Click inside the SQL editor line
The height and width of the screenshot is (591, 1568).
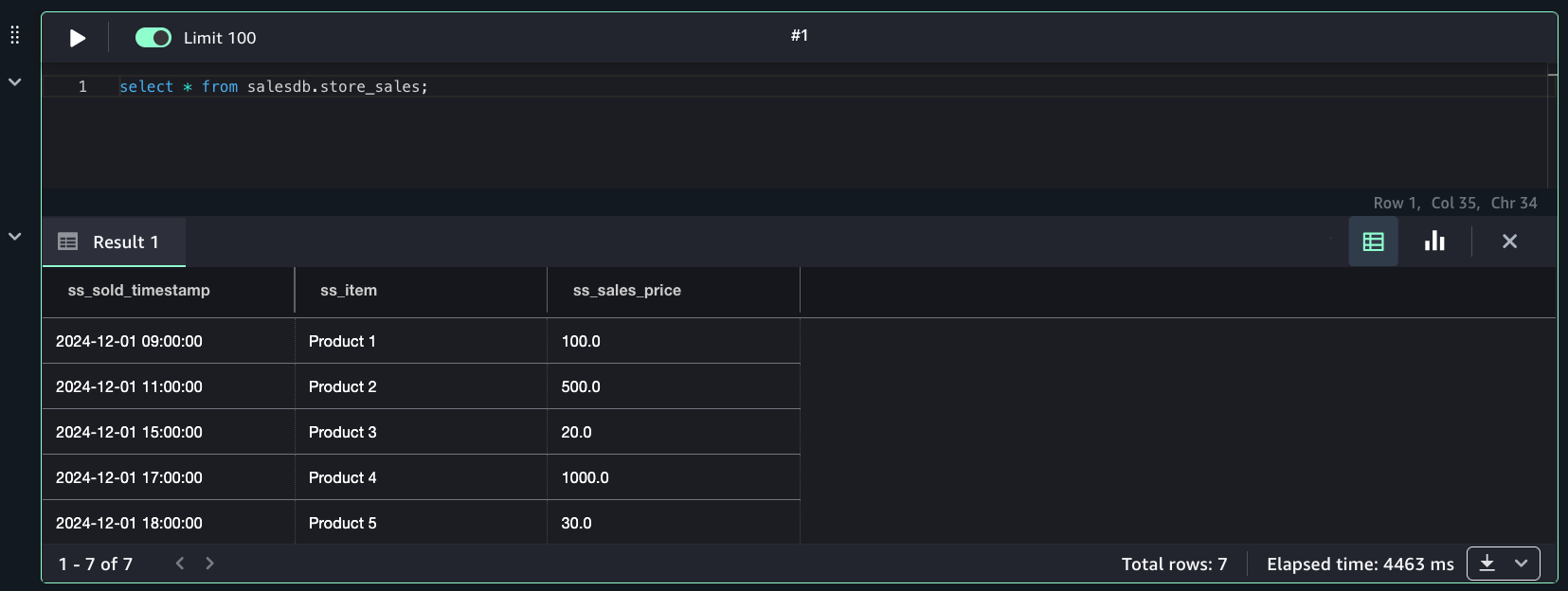pyautogui.click(x=663, y=86)
